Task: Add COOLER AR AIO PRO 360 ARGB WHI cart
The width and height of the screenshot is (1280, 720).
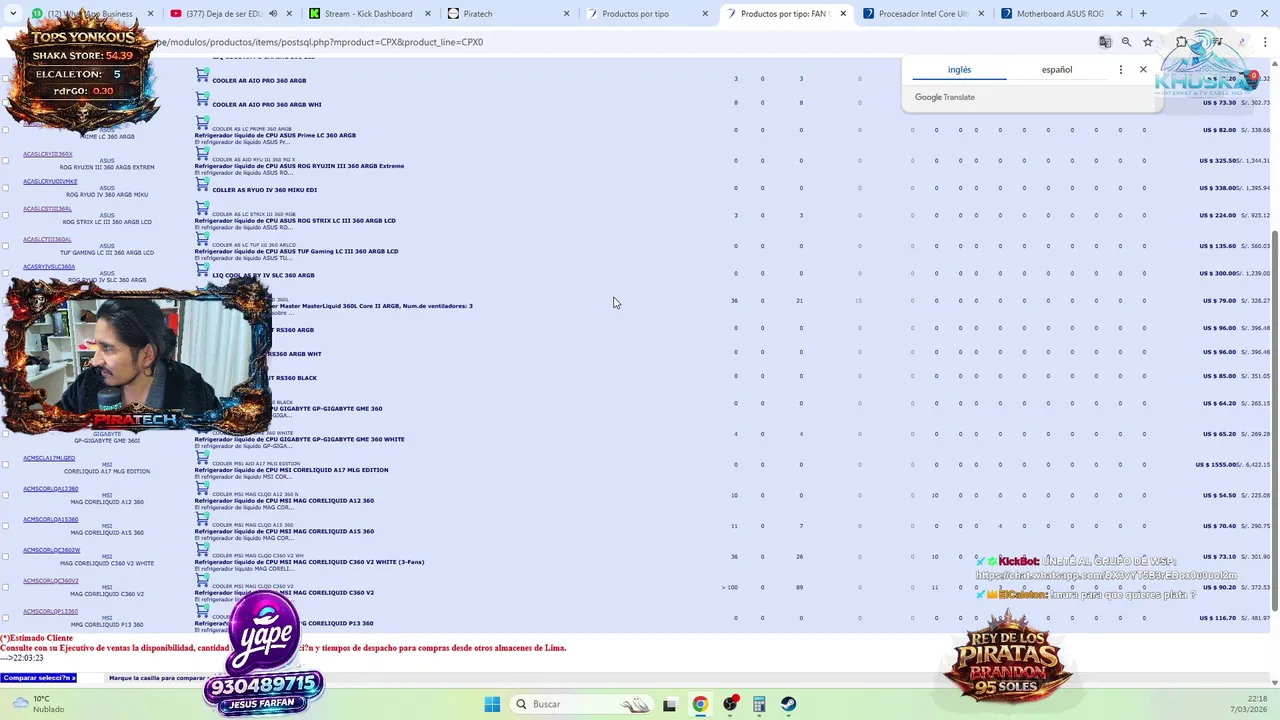Action: point(202,99)
